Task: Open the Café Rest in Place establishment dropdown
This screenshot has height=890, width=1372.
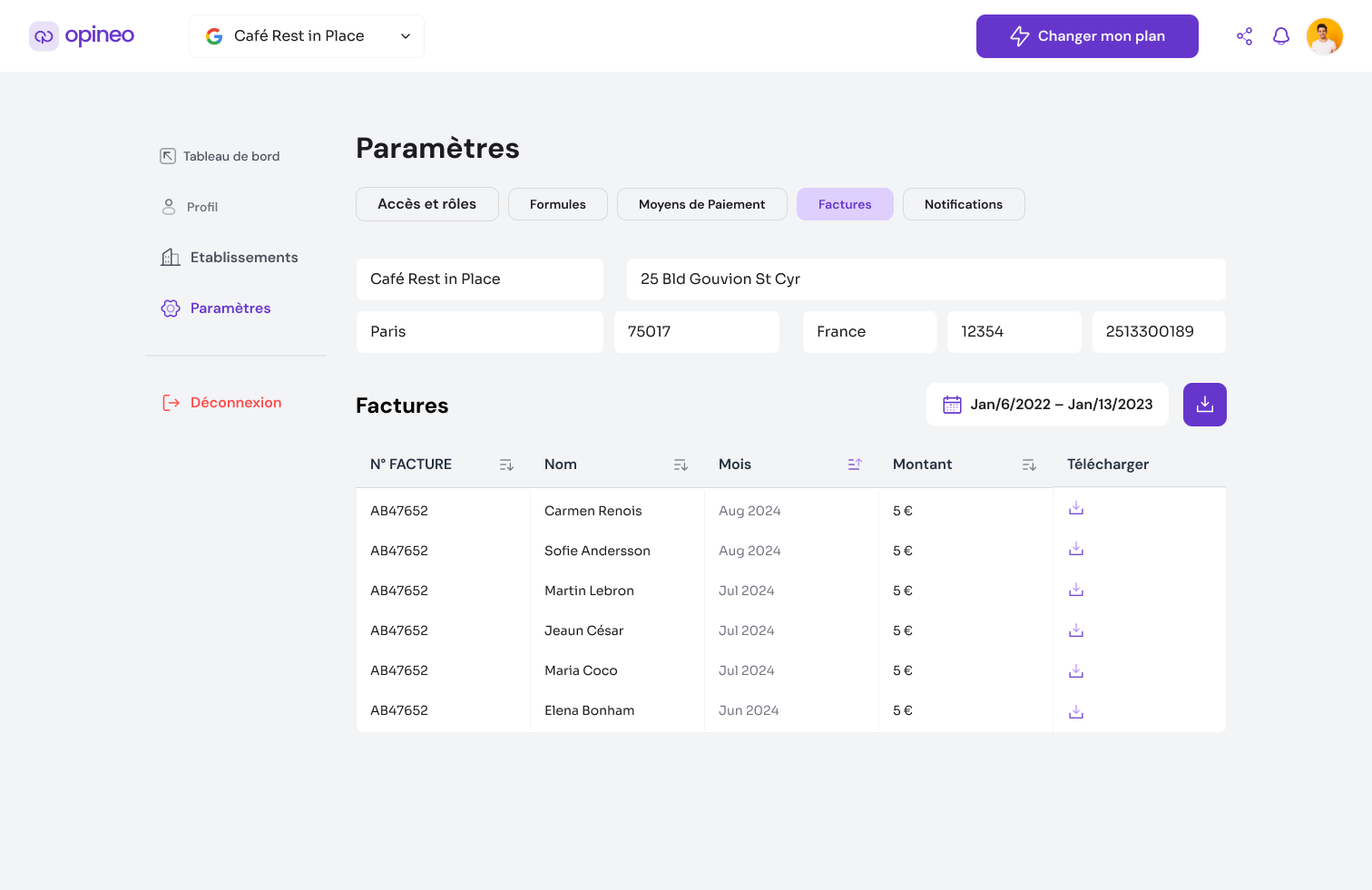Action: [x=306, y=35]
